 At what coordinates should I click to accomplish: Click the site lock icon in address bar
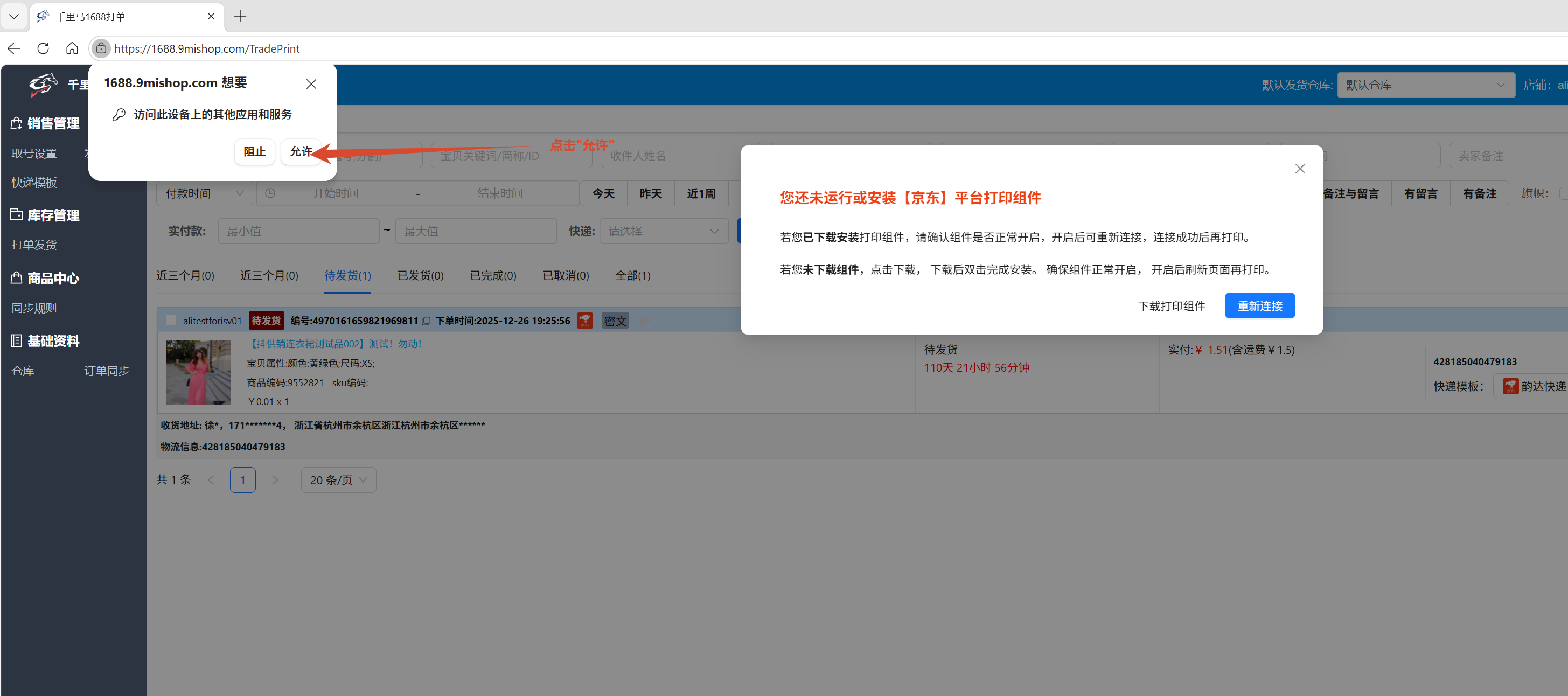(x=101, y=48)
